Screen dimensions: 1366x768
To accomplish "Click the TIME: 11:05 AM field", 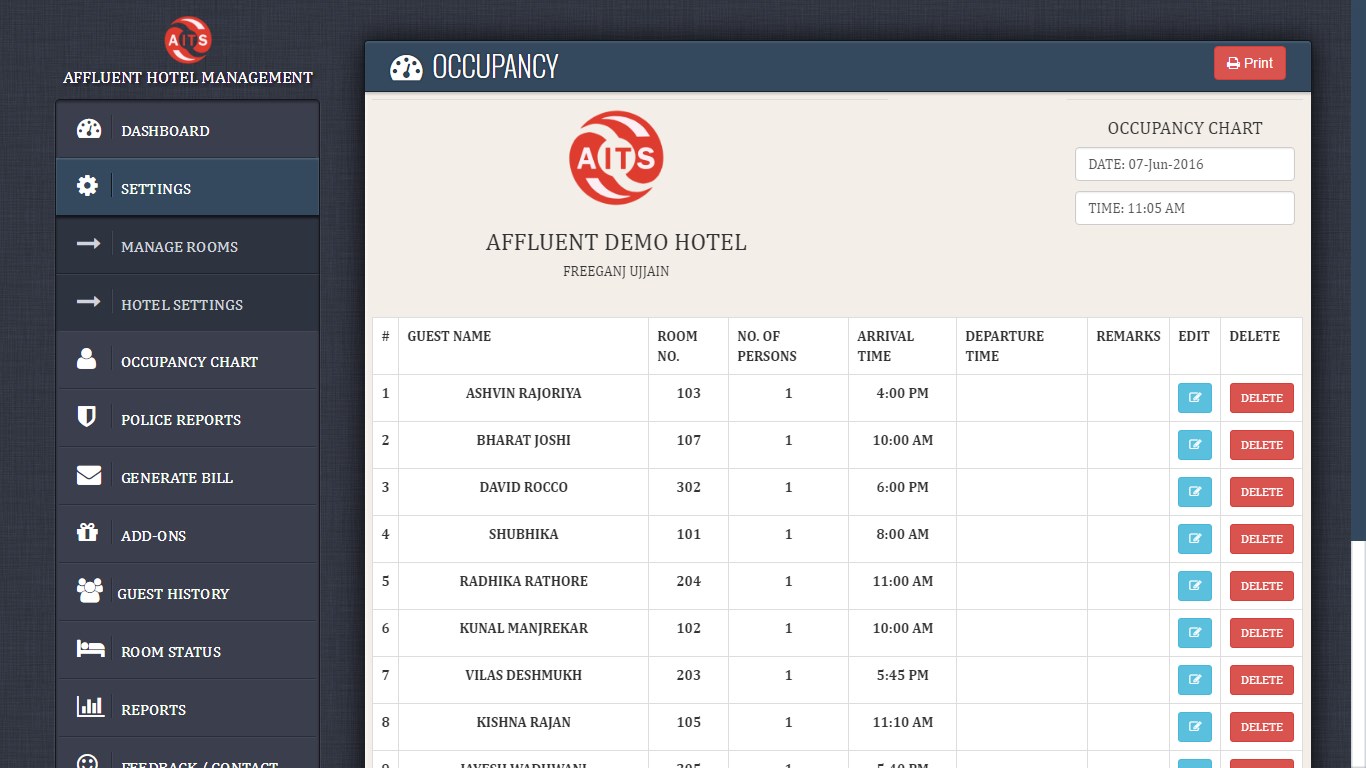I will 1185,208.
